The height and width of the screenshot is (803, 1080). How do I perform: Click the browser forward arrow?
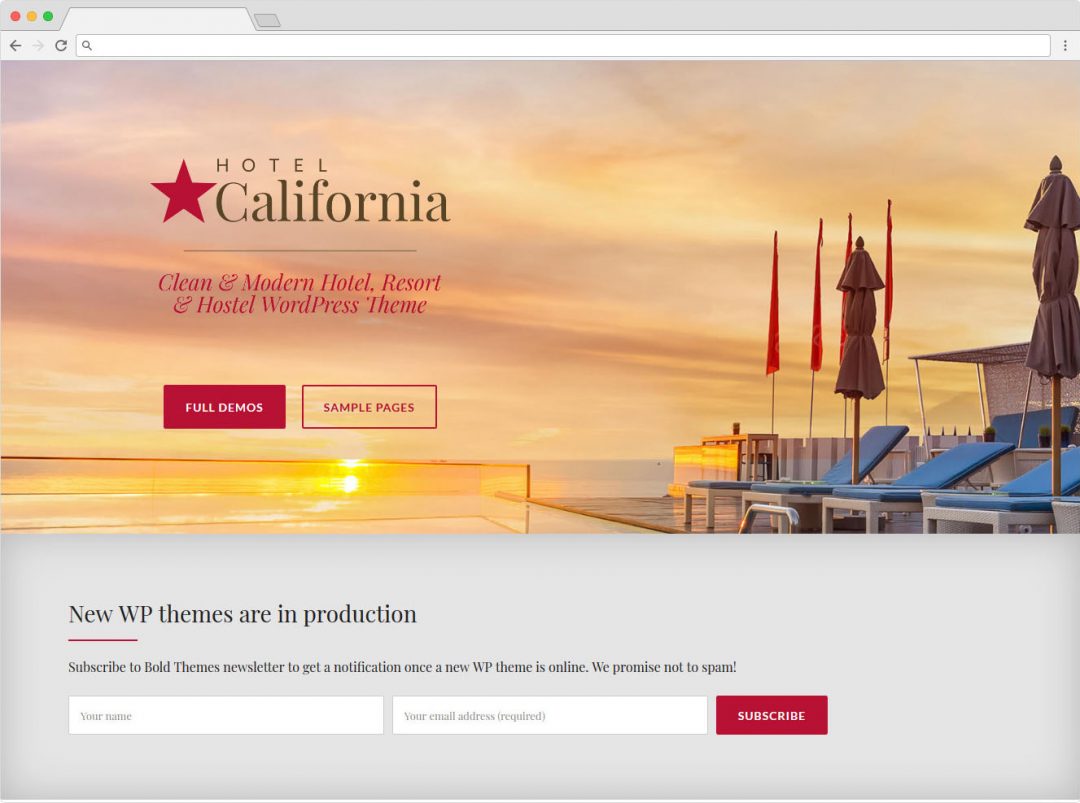38,45
